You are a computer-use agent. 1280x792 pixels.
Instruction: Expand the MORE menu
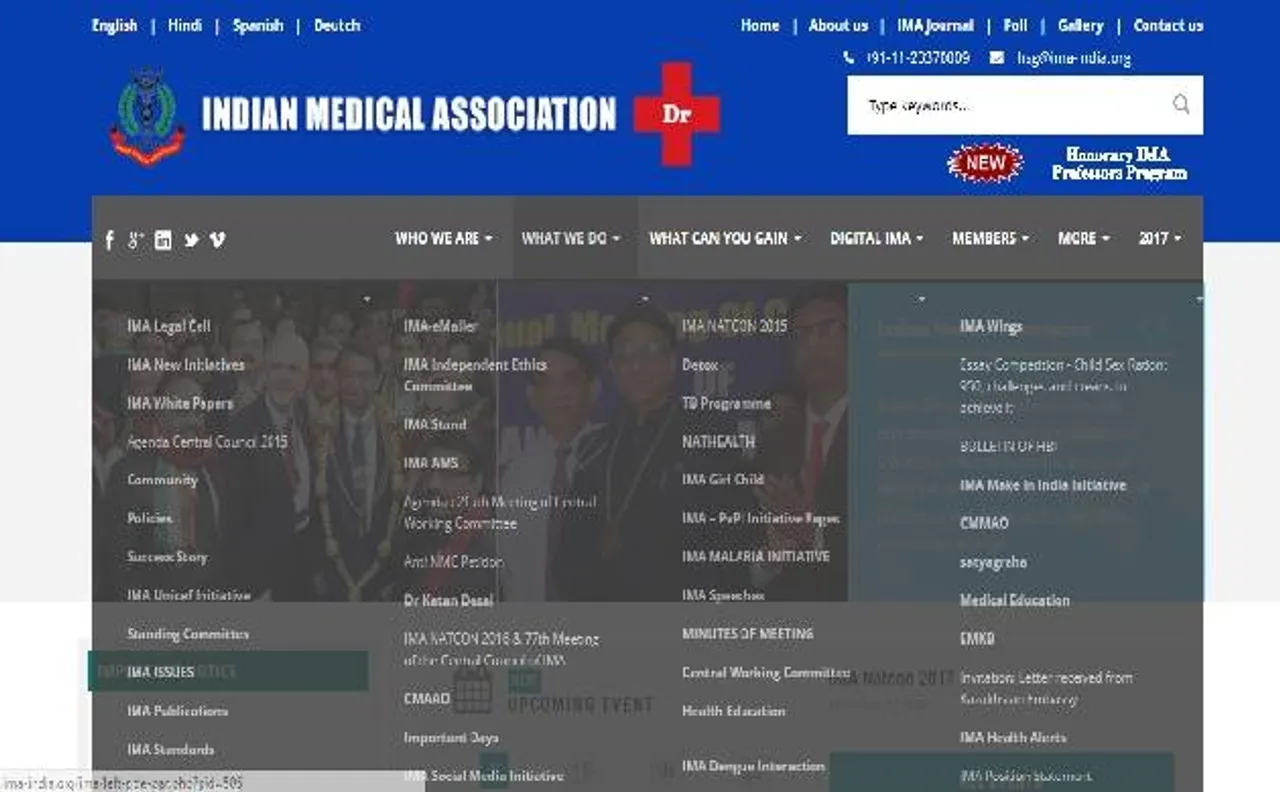coord(1084,238)
